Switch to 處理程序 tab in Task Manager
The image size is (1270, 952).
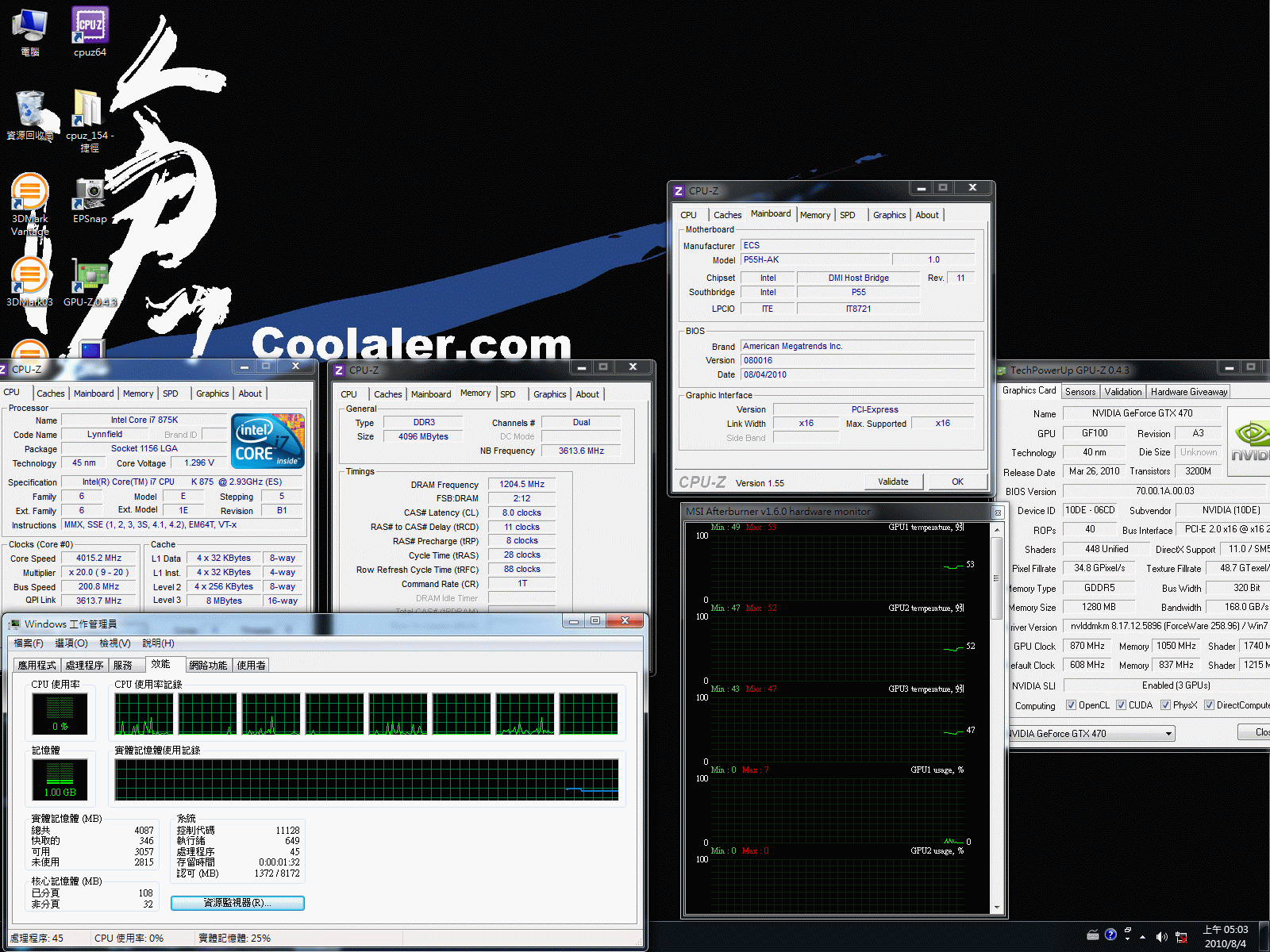click(85, 665)
